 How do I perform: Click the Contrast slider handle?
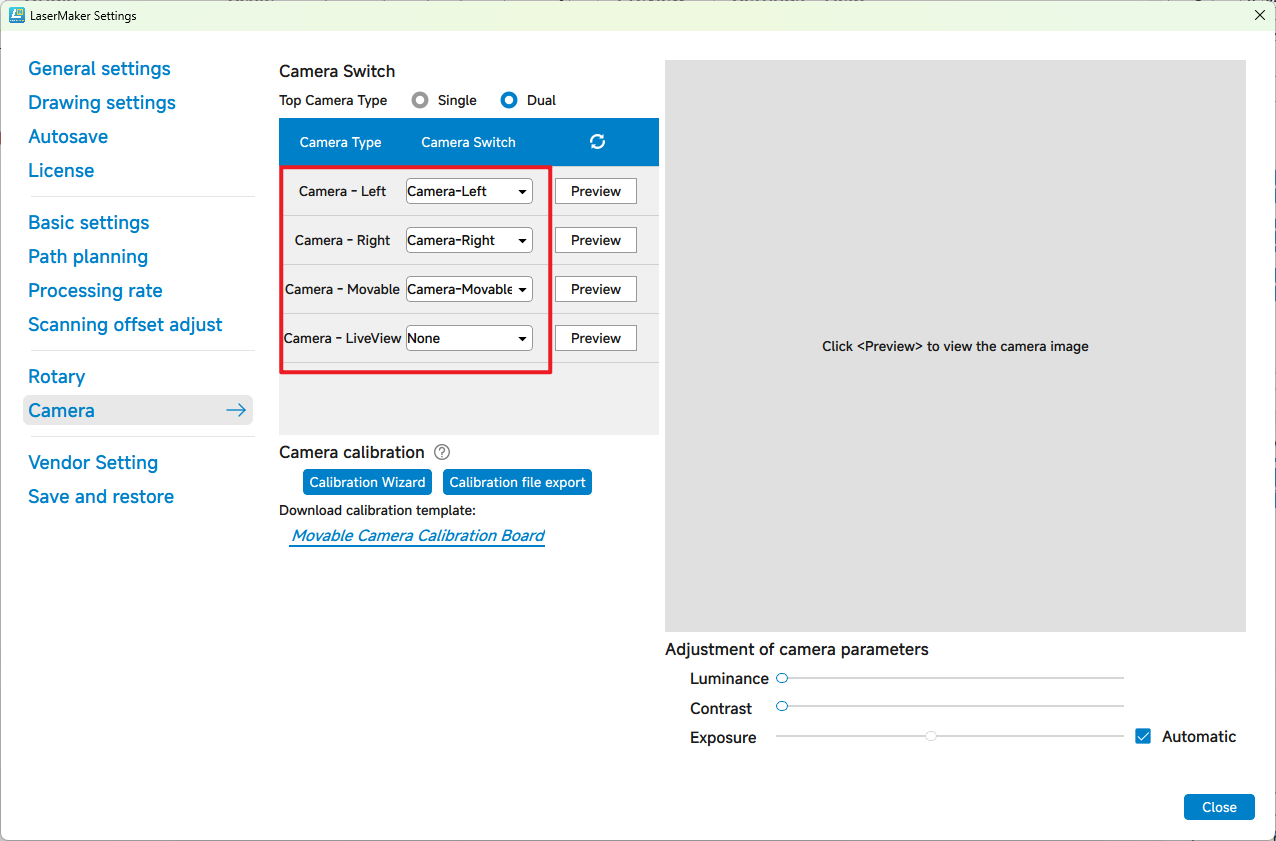coord(782,706)
